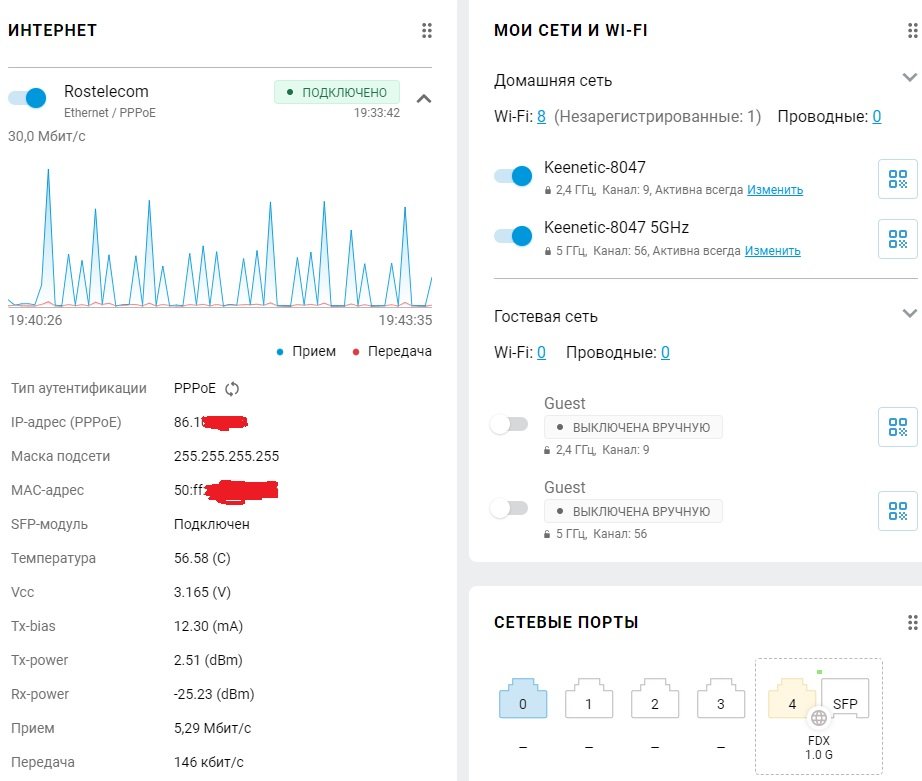Click Изменить link for Keenetic-8047 2,4 ГГц
Image resolution: width=922 pixels, height=781 pixels.
[775, 190]
